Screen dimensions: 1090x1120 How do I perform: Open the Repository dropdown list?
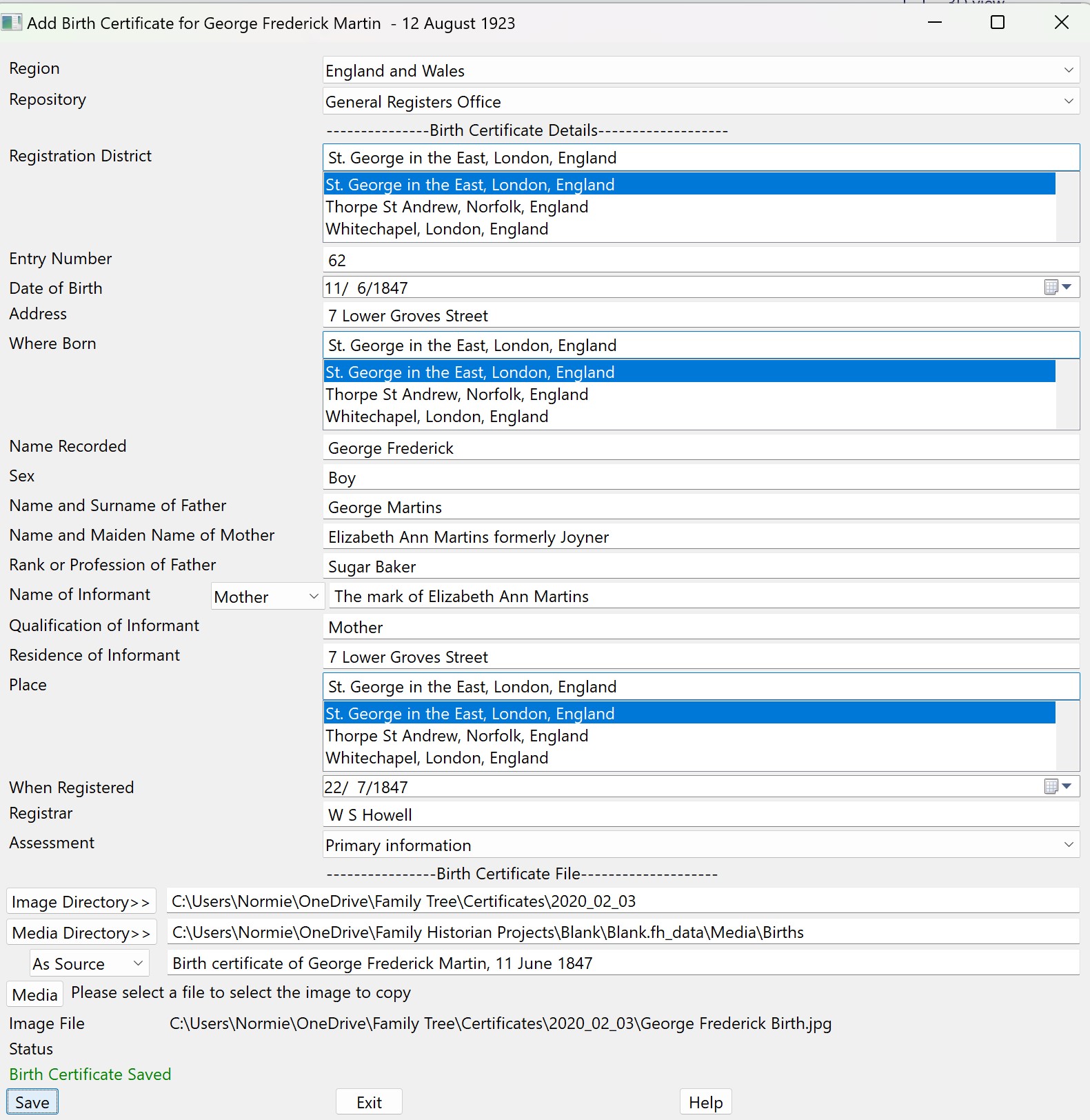click(x=1068, y=101)
